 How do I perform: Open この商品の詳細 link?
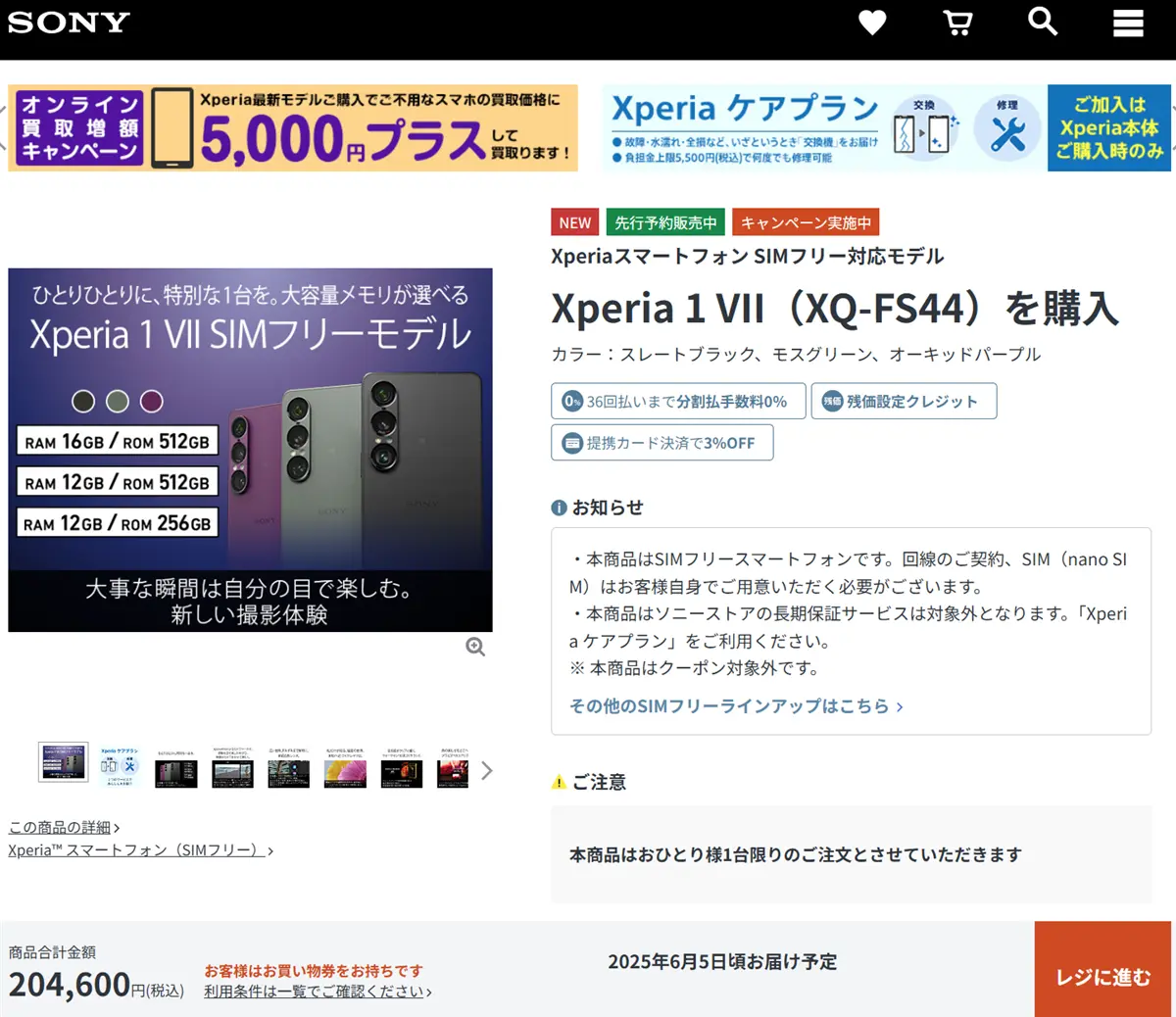[64, 828]
